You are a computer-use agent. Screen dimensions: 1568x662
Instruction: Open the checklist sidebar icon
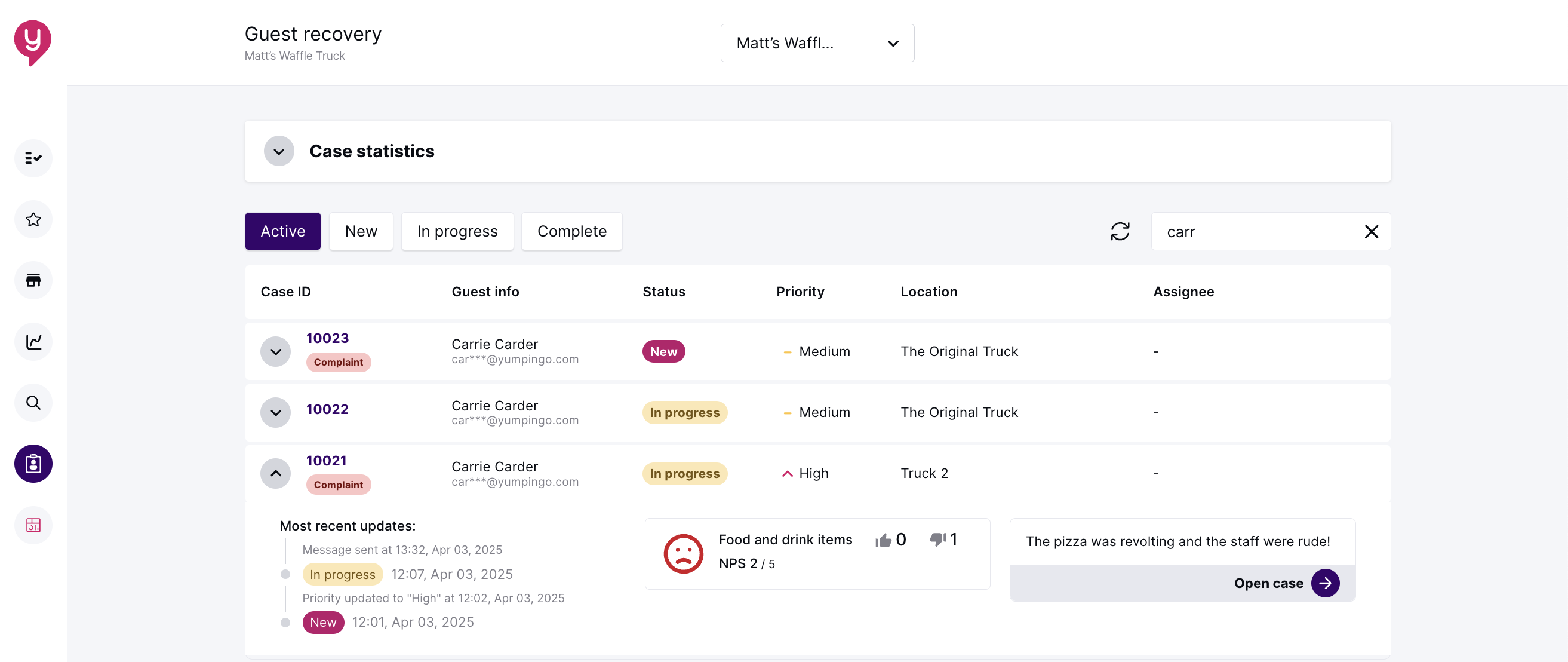(33, 158)
